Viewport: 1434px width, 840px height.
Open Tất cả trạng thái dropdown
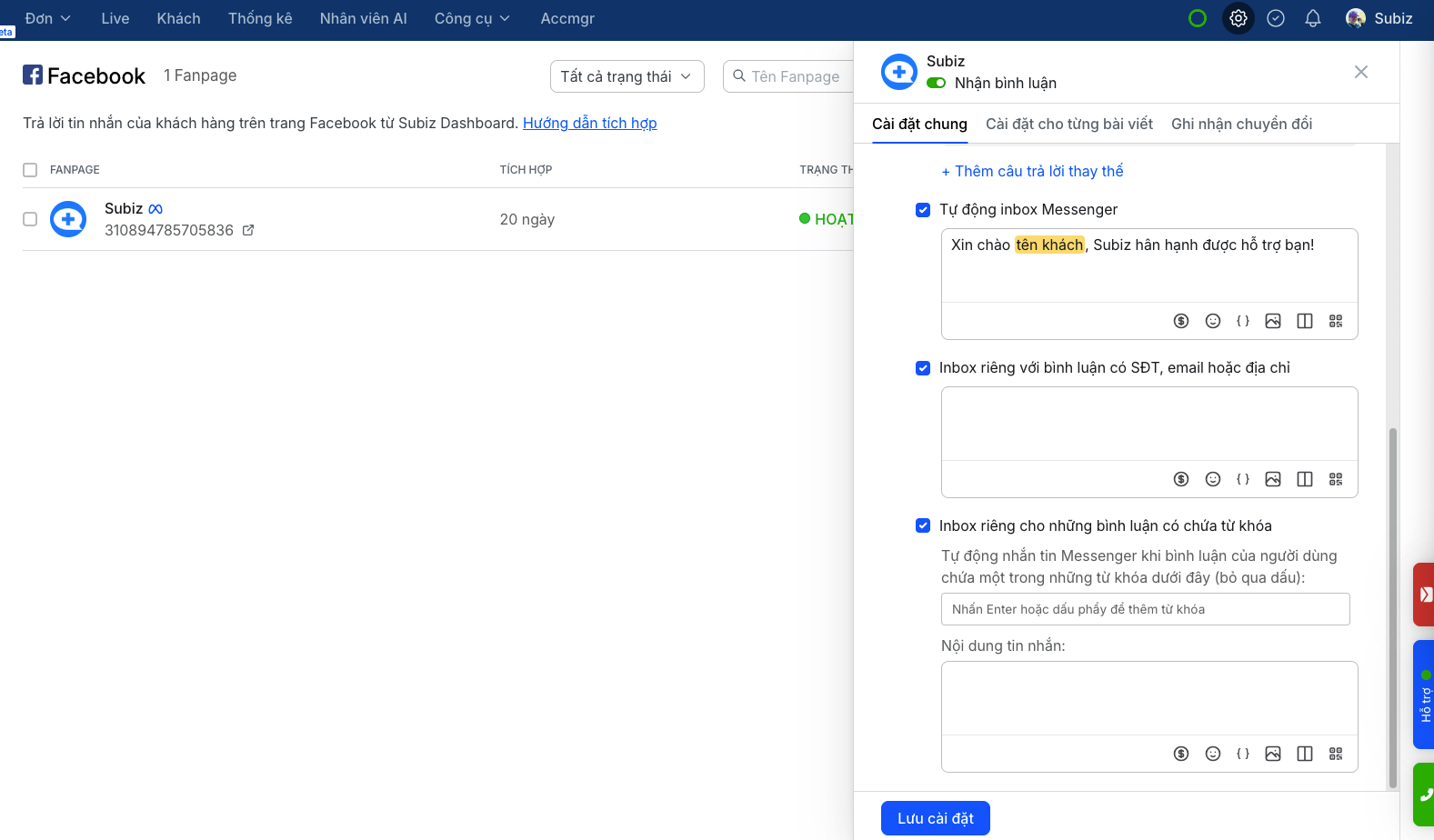click(x=627, y=76)
